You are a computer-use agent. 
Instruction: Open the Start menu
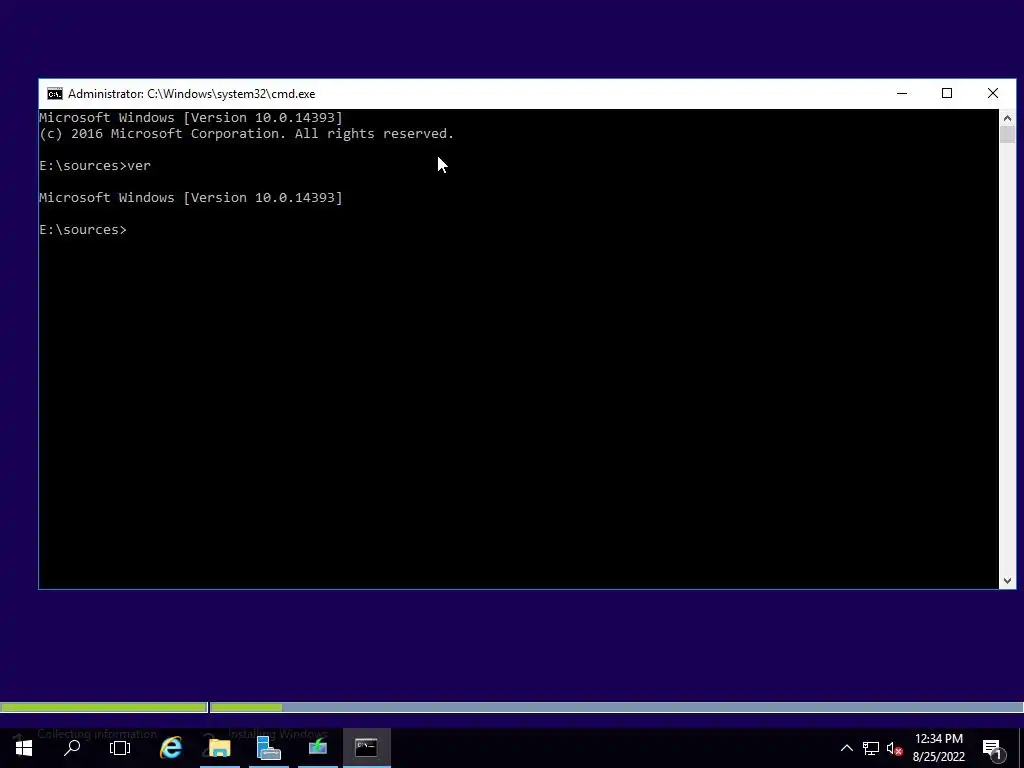coord(24,748)
